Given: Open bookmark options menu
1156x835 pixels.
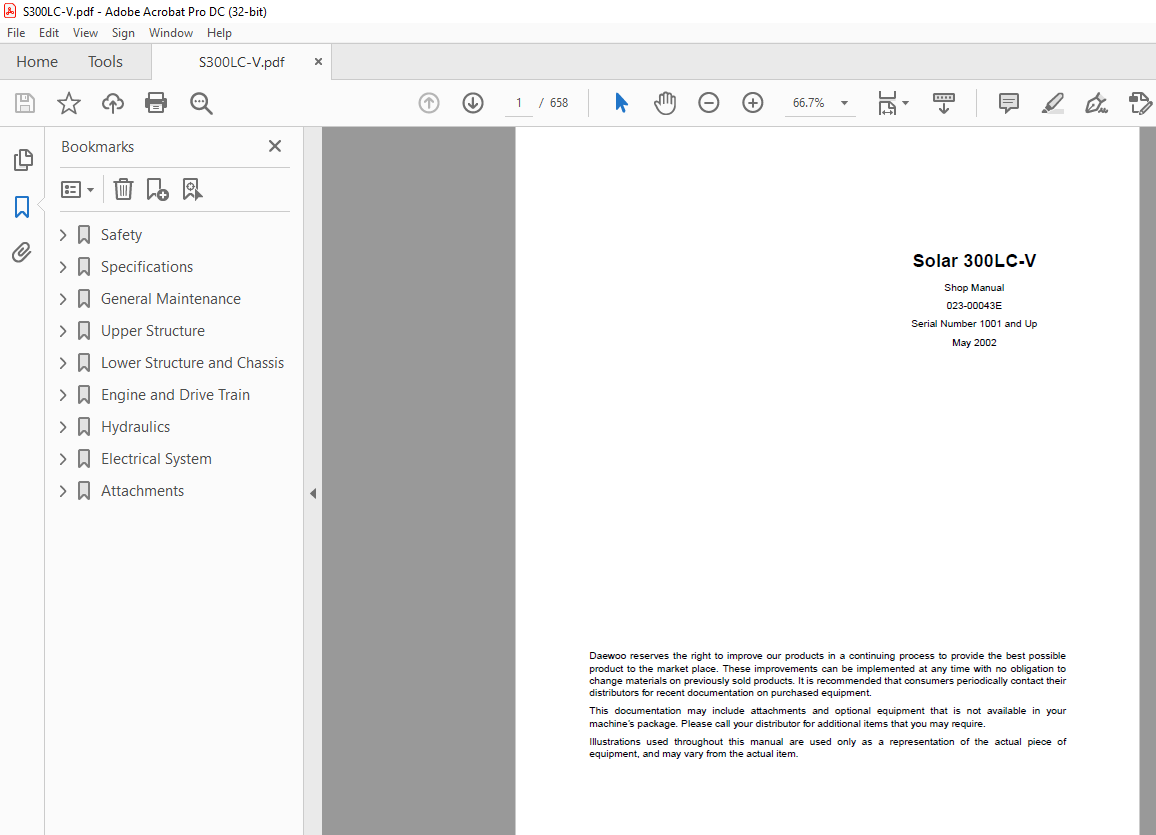Looking at the screenshot, I should 77,189.
